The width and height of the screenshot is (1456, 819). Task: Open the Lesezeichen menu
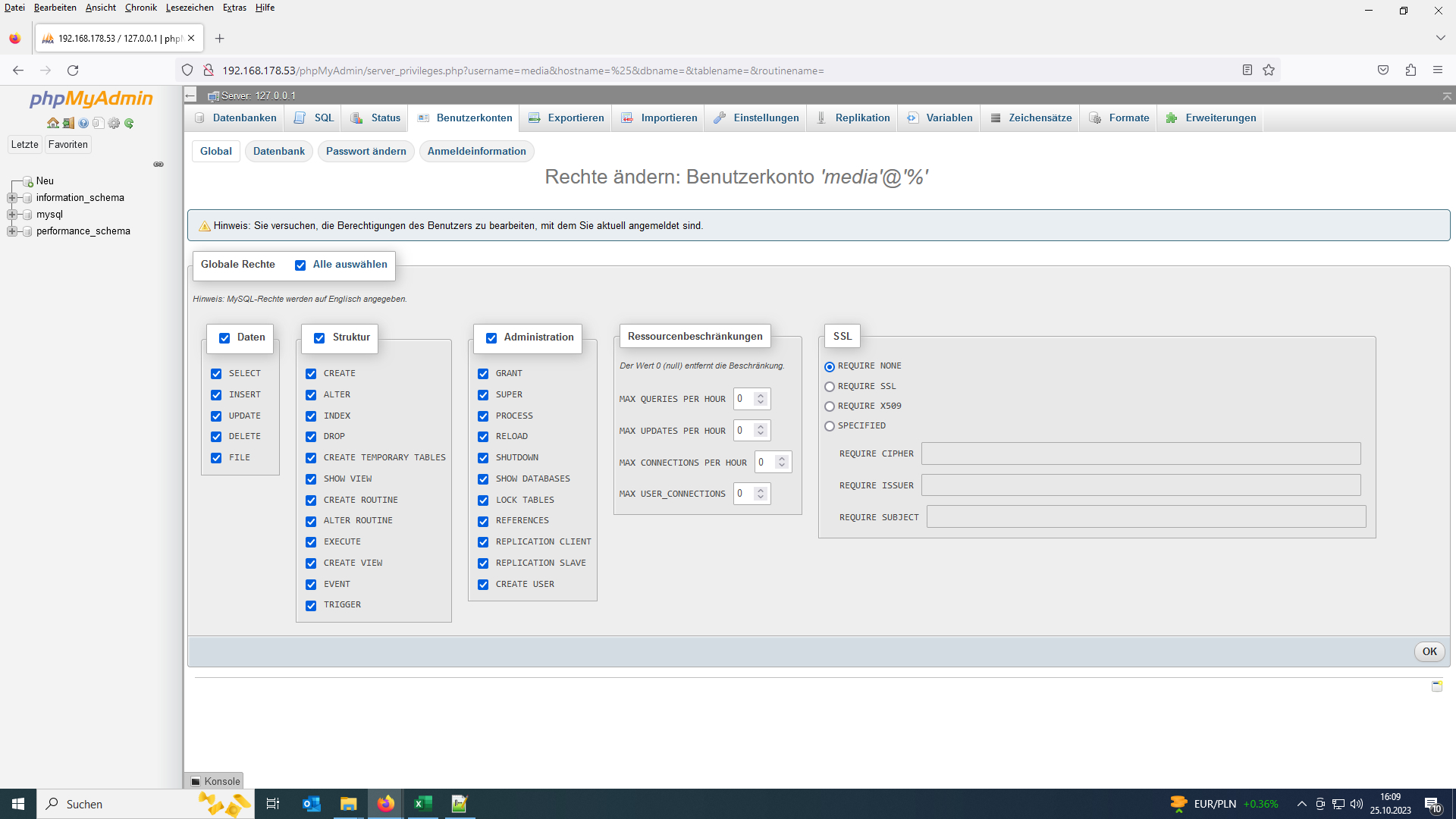click(190, 8)
